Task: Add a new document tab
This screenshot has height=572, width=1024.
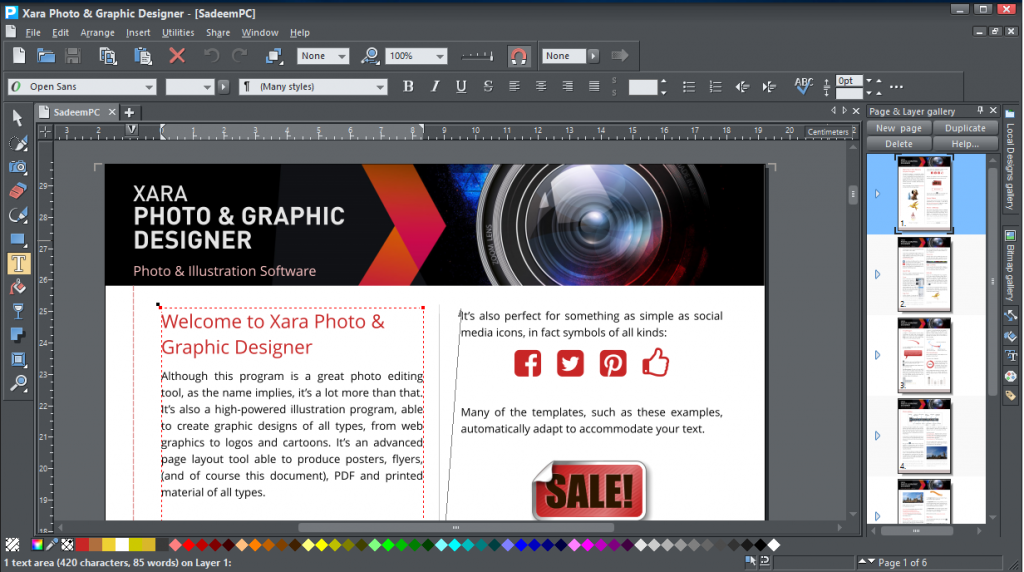Action: 129,112
